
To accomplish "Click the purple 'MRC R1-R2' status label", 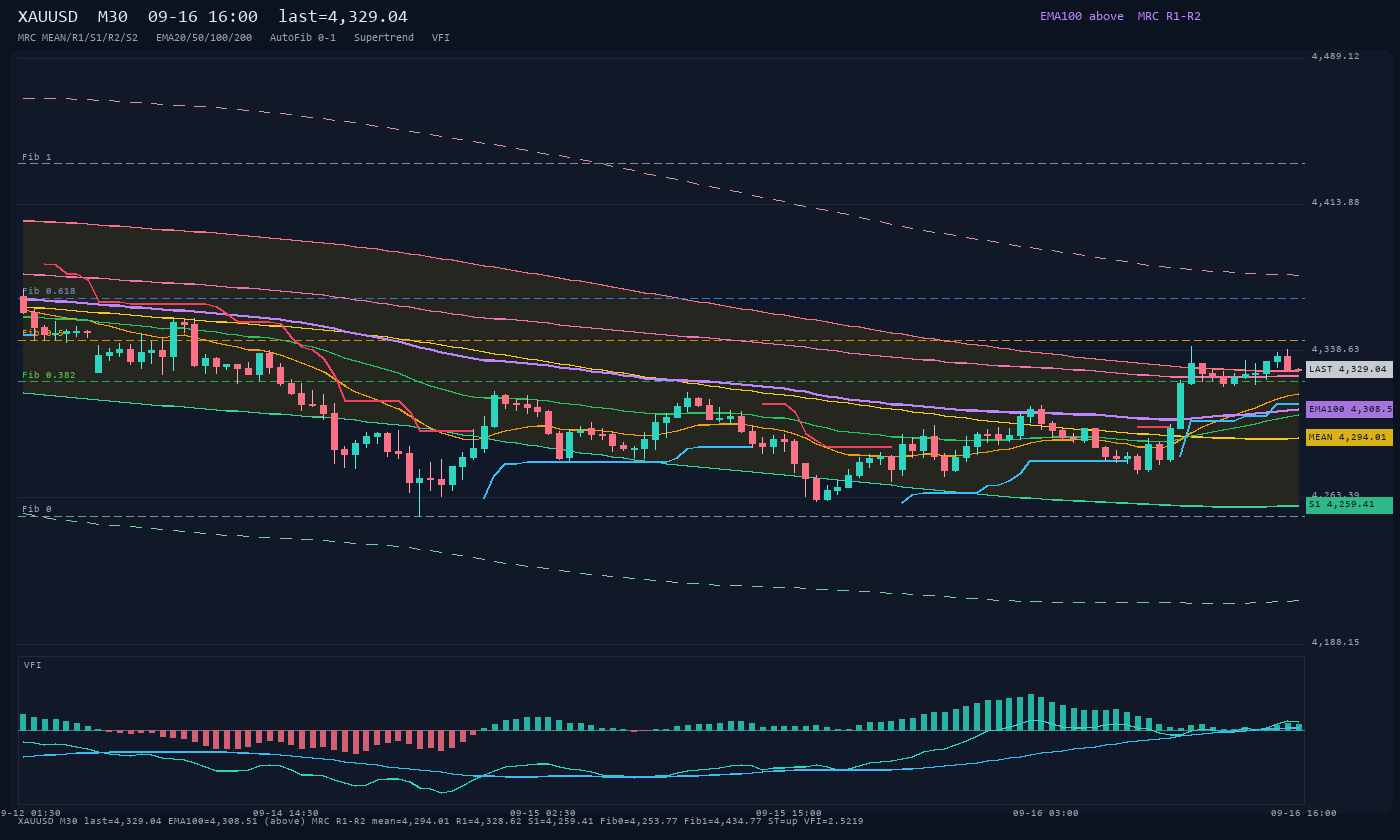I will 1169,16.
